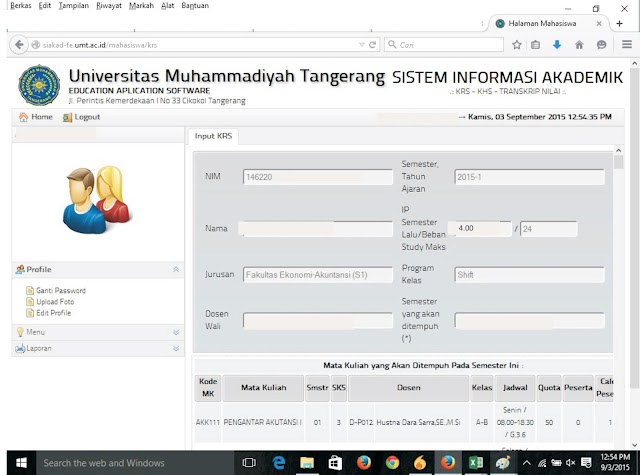Click the taskbar clock showing 12:54 PM
The image size is (640, 475).
615,462
